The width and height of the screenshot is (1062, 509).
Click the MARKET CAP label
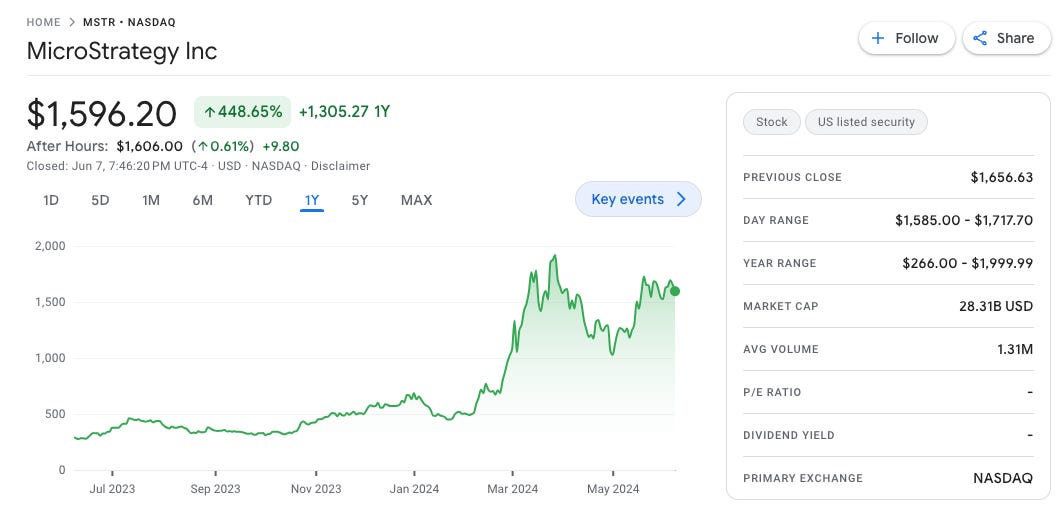781,307
